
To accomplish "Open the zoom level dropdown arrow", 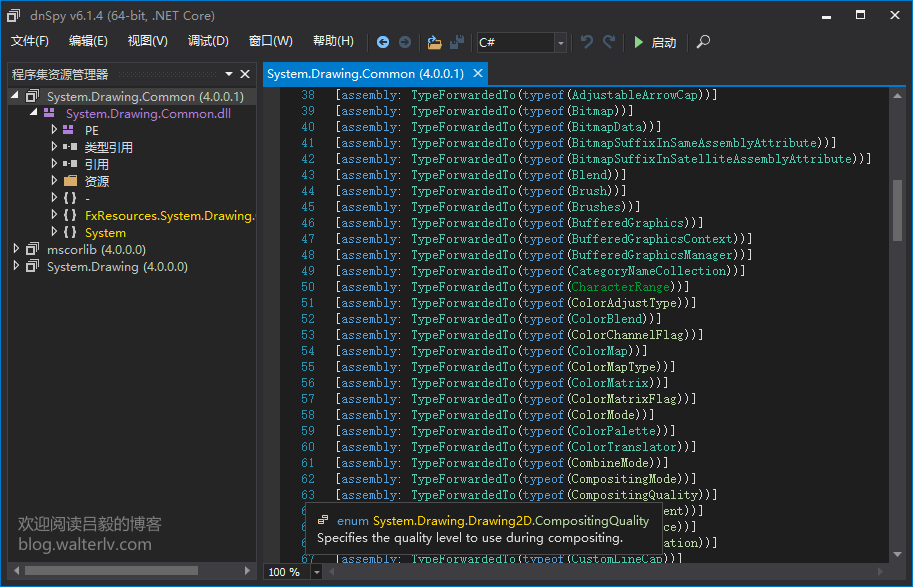I will (316, 572).
